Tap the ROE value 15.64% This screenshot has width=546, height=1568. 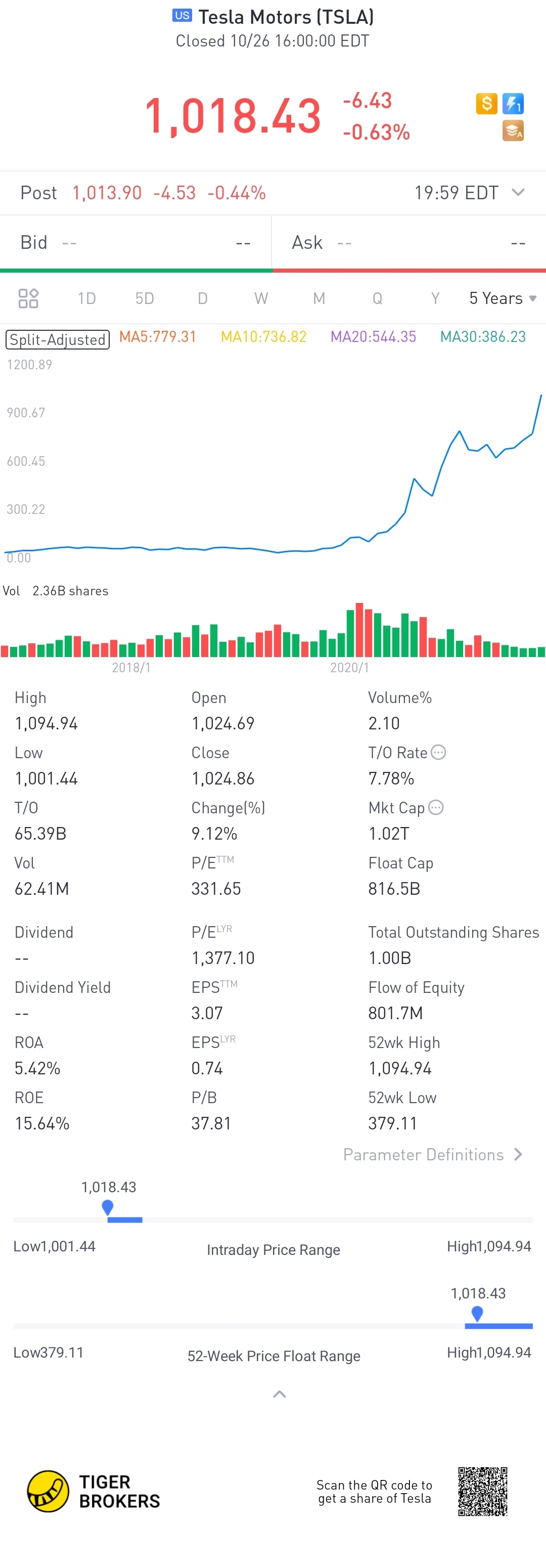pos(42,1123)
